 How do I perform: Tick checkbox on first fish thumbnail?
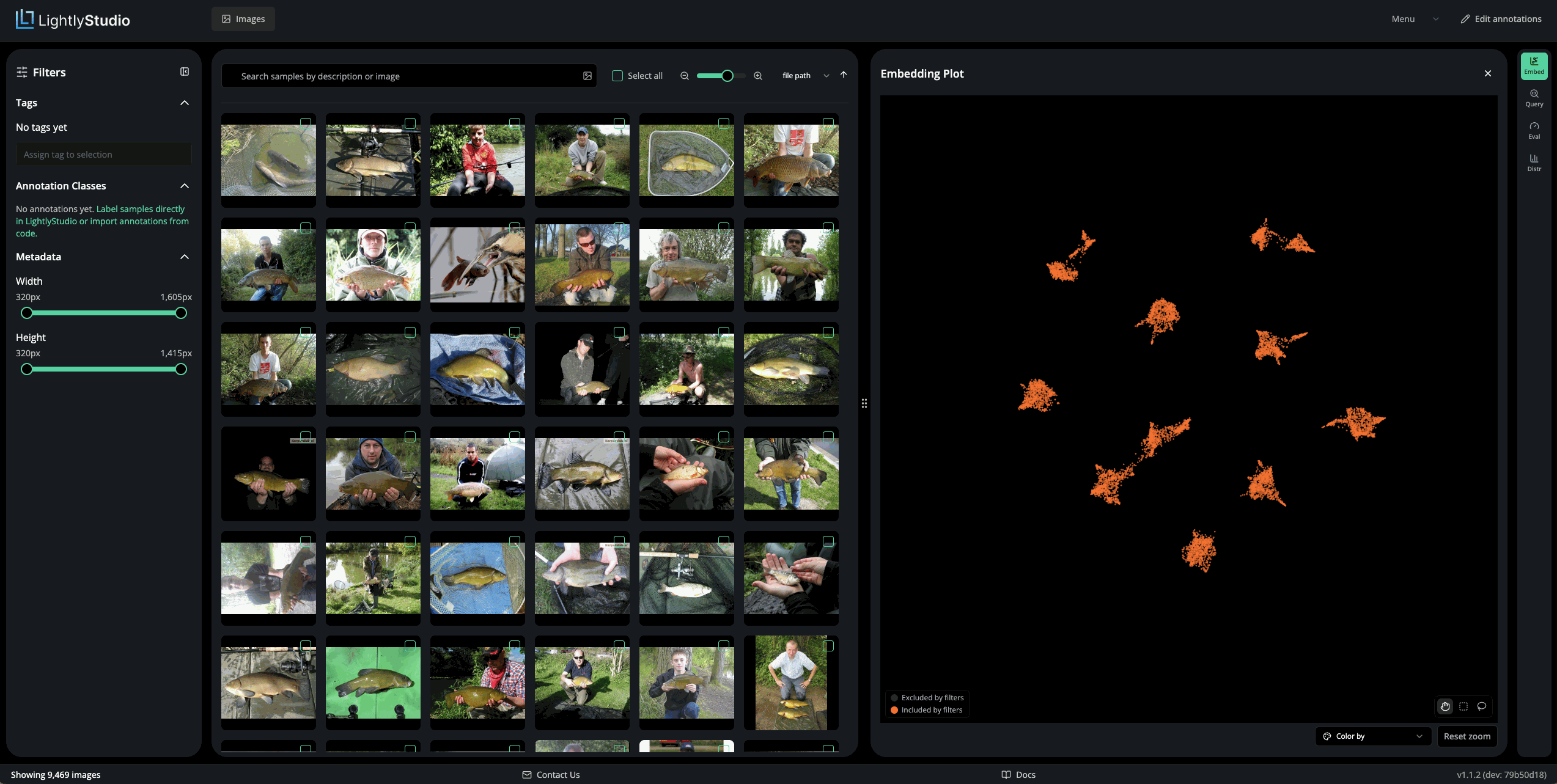(x=306, y=123)
